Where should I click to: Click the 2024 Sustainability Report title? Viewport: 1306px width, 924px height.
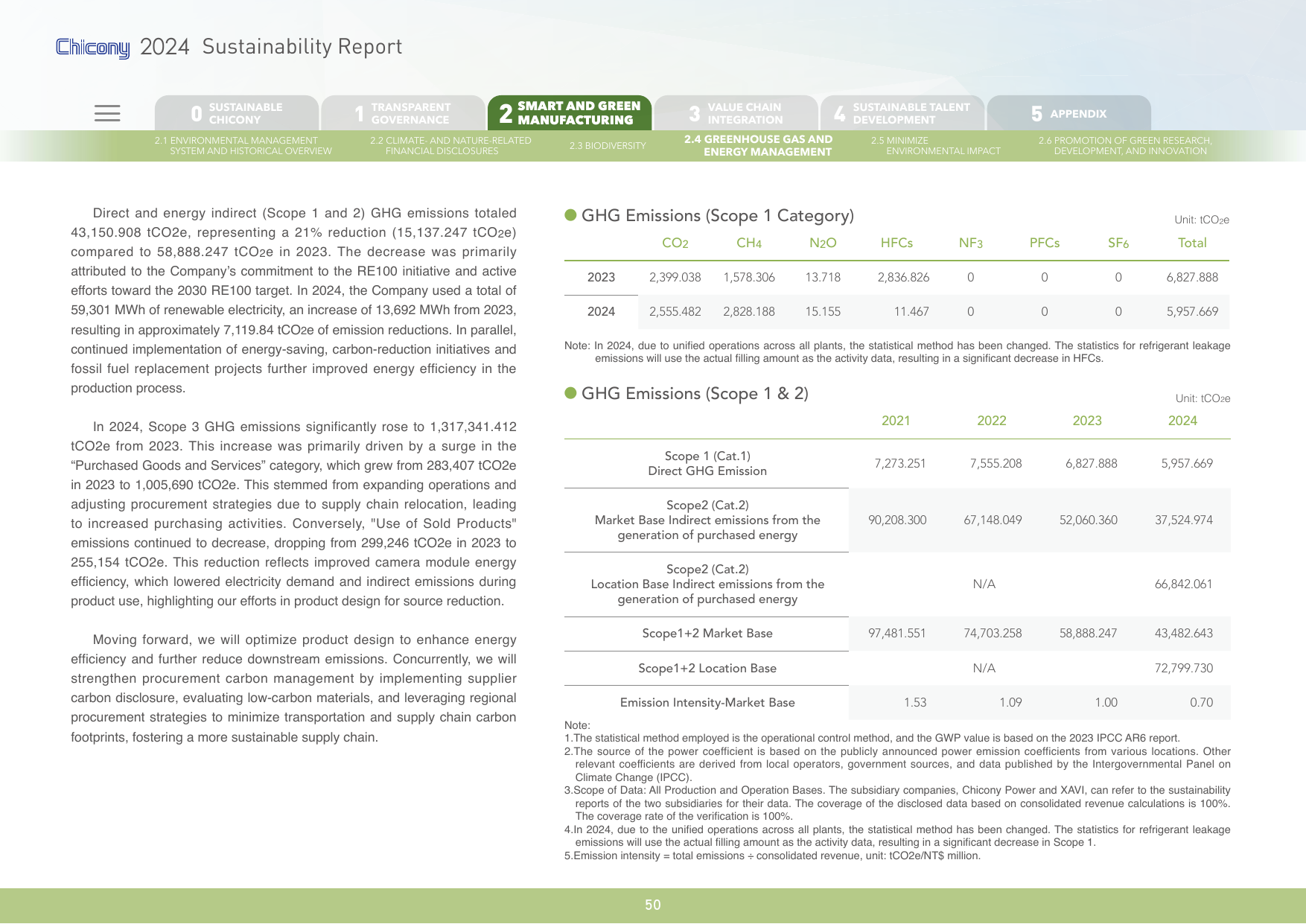271,47
